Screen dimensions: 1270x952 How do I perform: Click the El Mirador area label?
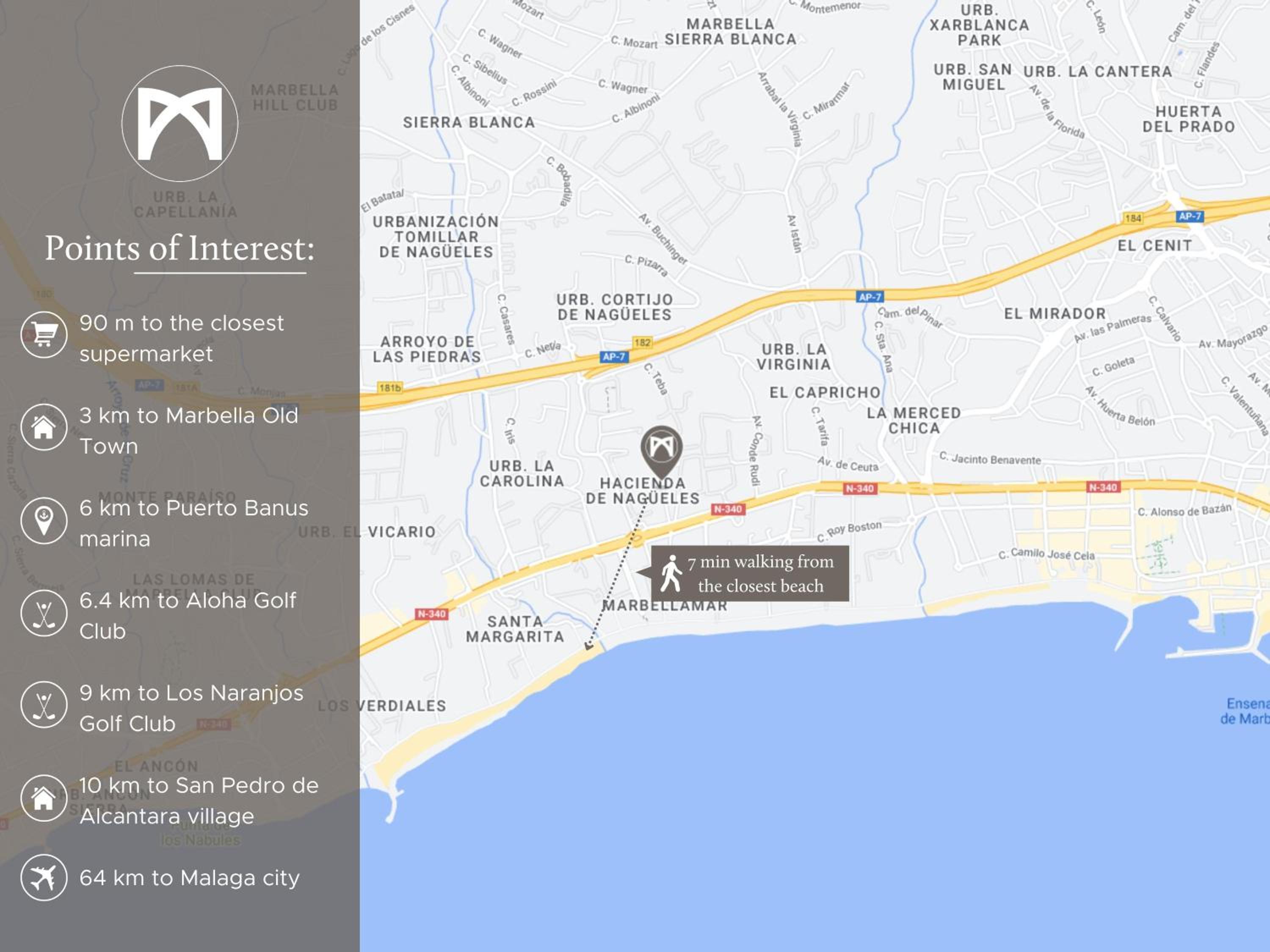click(1055, 314)
